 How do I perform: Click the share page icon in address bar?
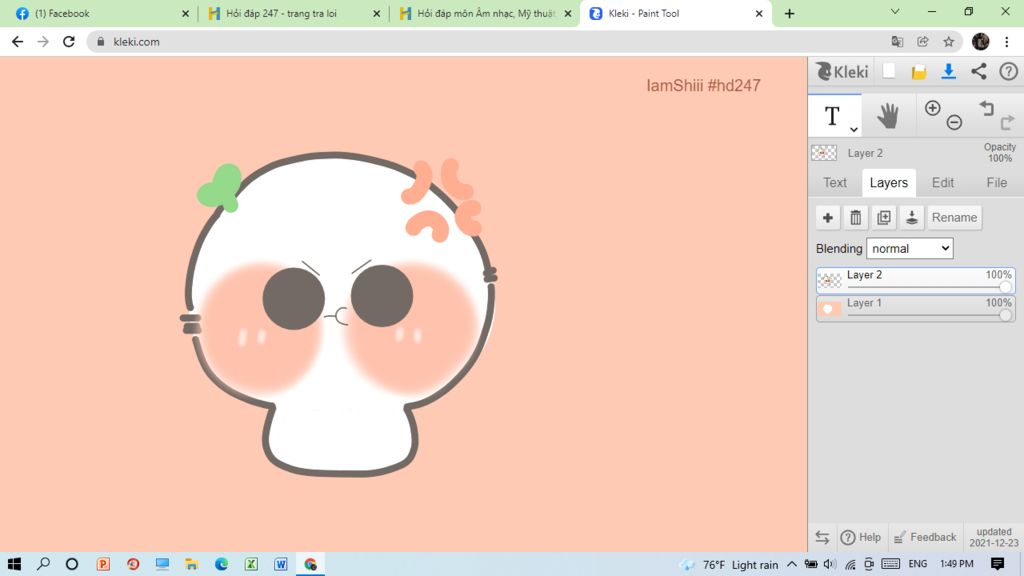(923, 42)
